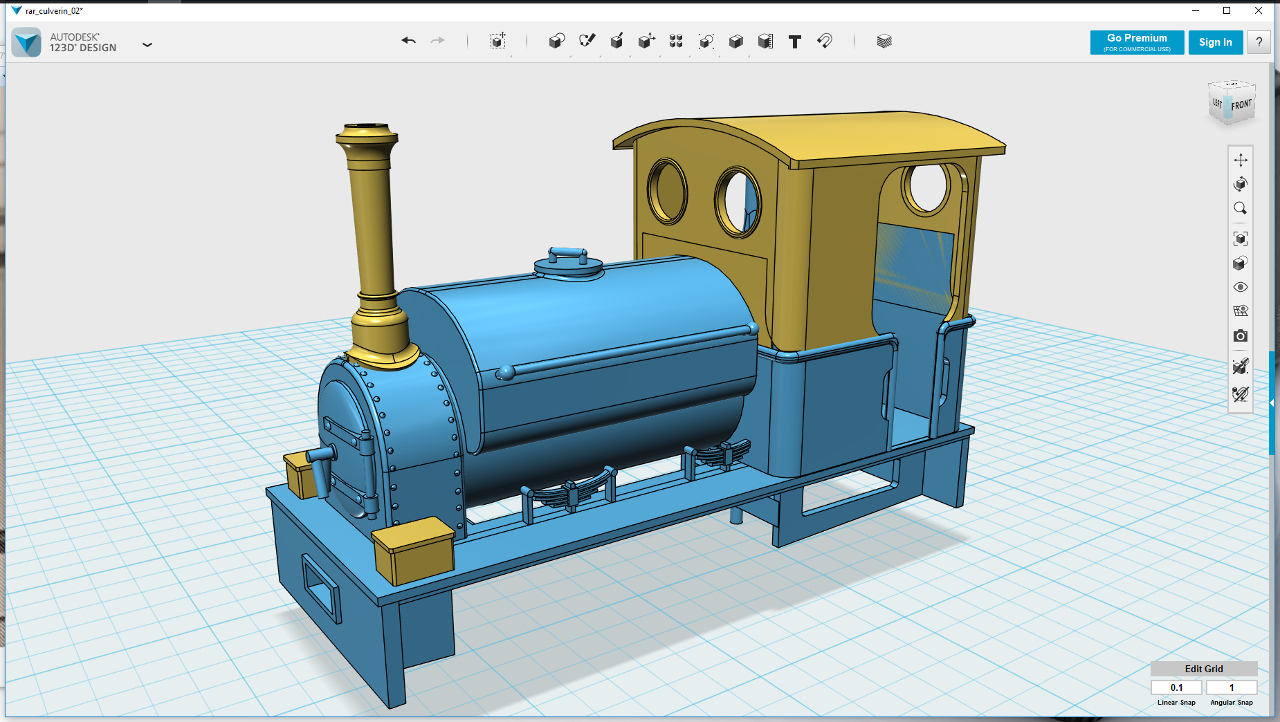Click the Go Premium button
Viewport: 1280px width, 722px height.
pos(1137,42)
